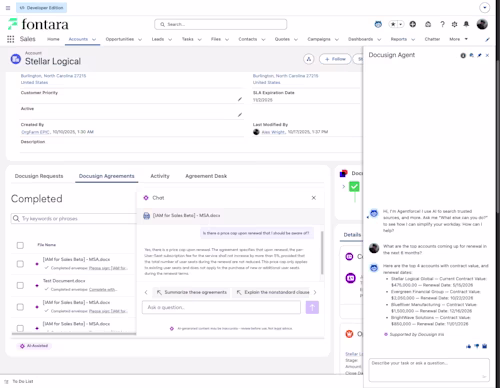Viewport: 500px width, 388px height.
Task: Open the top-right circular dropdown button
Action: tap(484, 7)
